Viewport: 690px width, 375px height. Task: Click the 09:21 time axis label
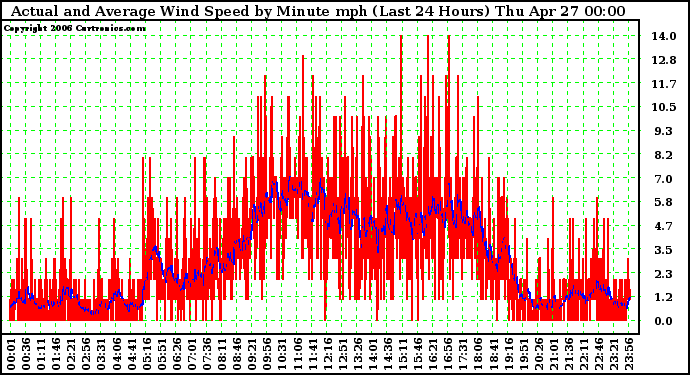pos(252,354)
